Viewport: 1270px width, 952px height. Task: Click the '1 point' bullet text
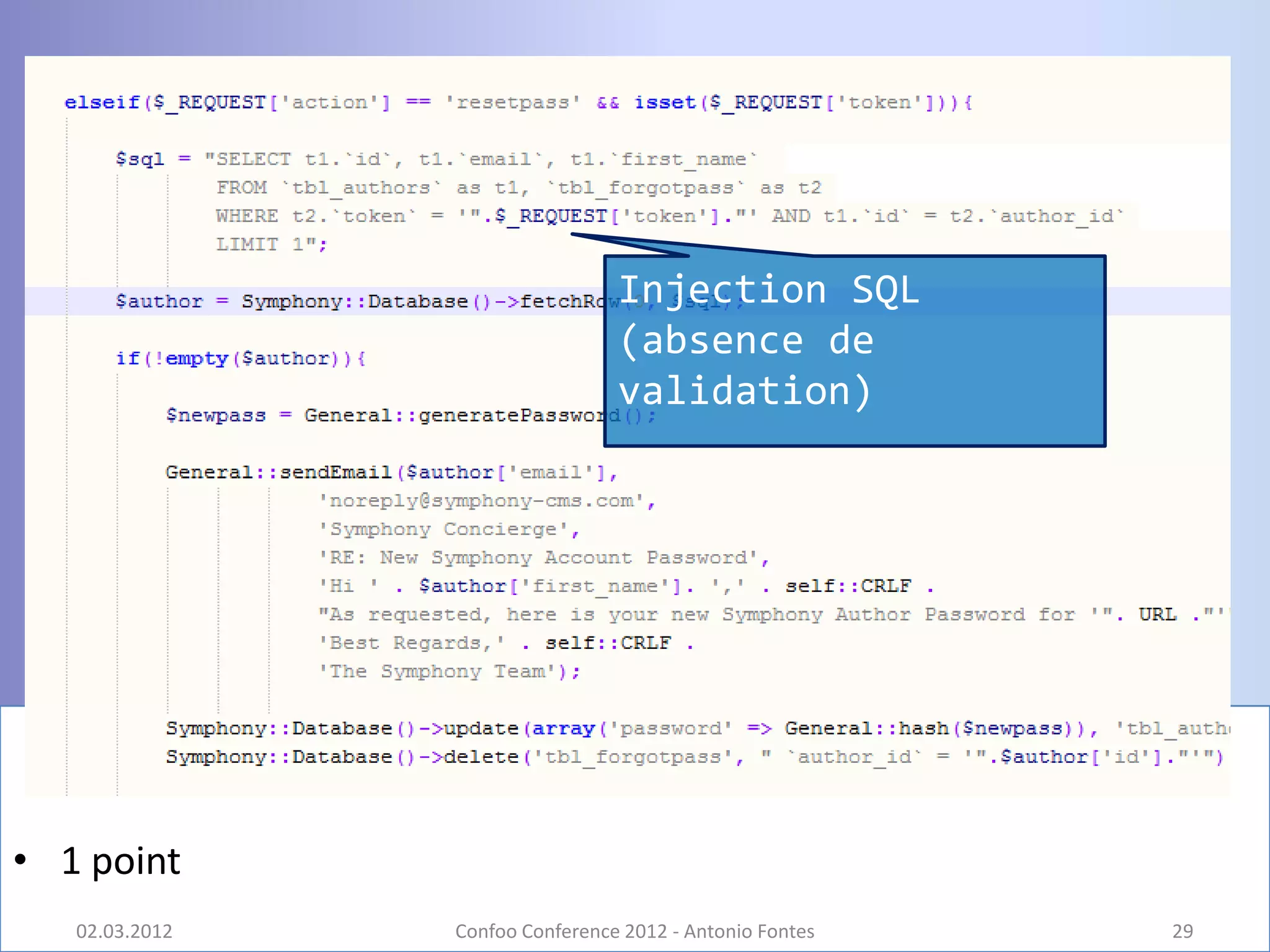click(x=121, y=862)
